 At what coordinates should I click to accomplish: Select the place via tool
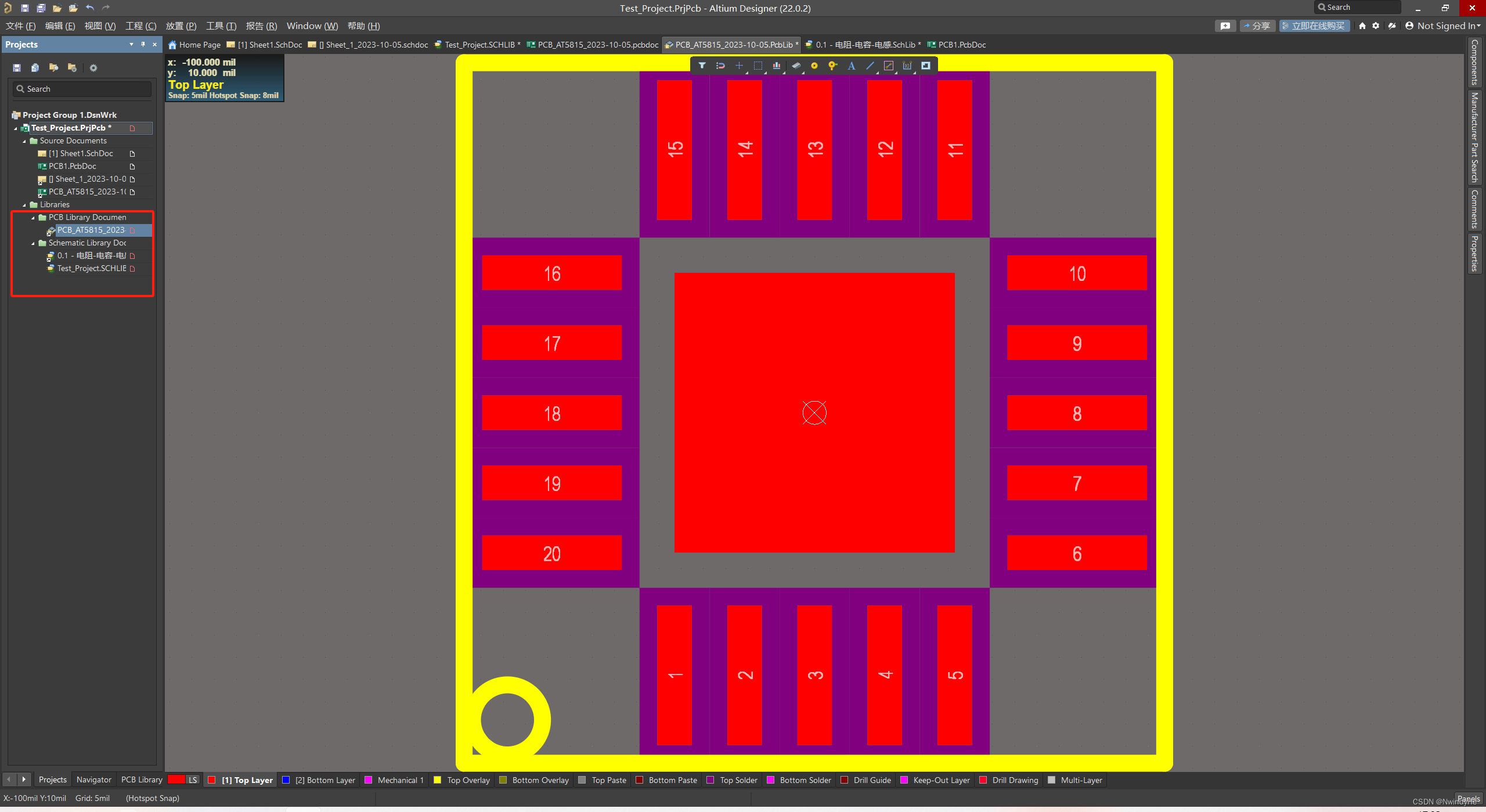tap(832, 66)
